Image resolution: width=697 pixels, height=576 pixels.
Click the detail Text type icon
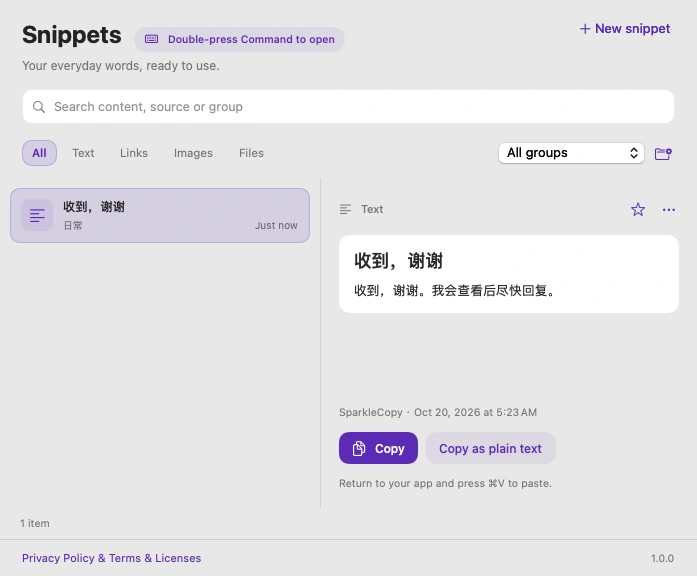(x=345, y=209)
